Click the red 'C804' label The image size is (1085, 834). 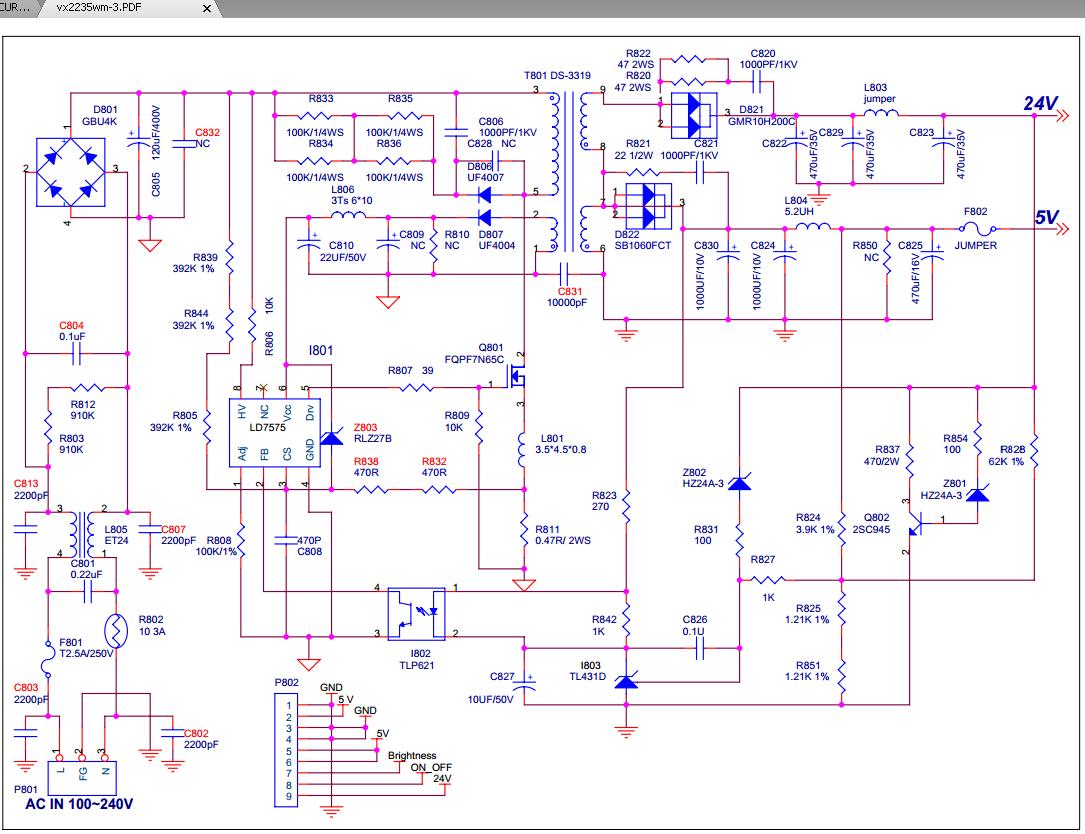(x=71, y=325)
